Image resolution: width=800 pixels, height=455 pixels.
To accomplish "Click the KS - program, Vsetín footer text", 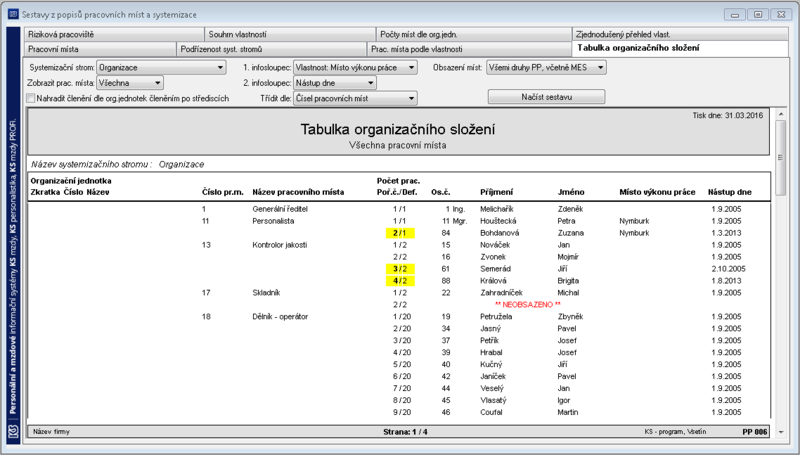I will tap(675, 432).
